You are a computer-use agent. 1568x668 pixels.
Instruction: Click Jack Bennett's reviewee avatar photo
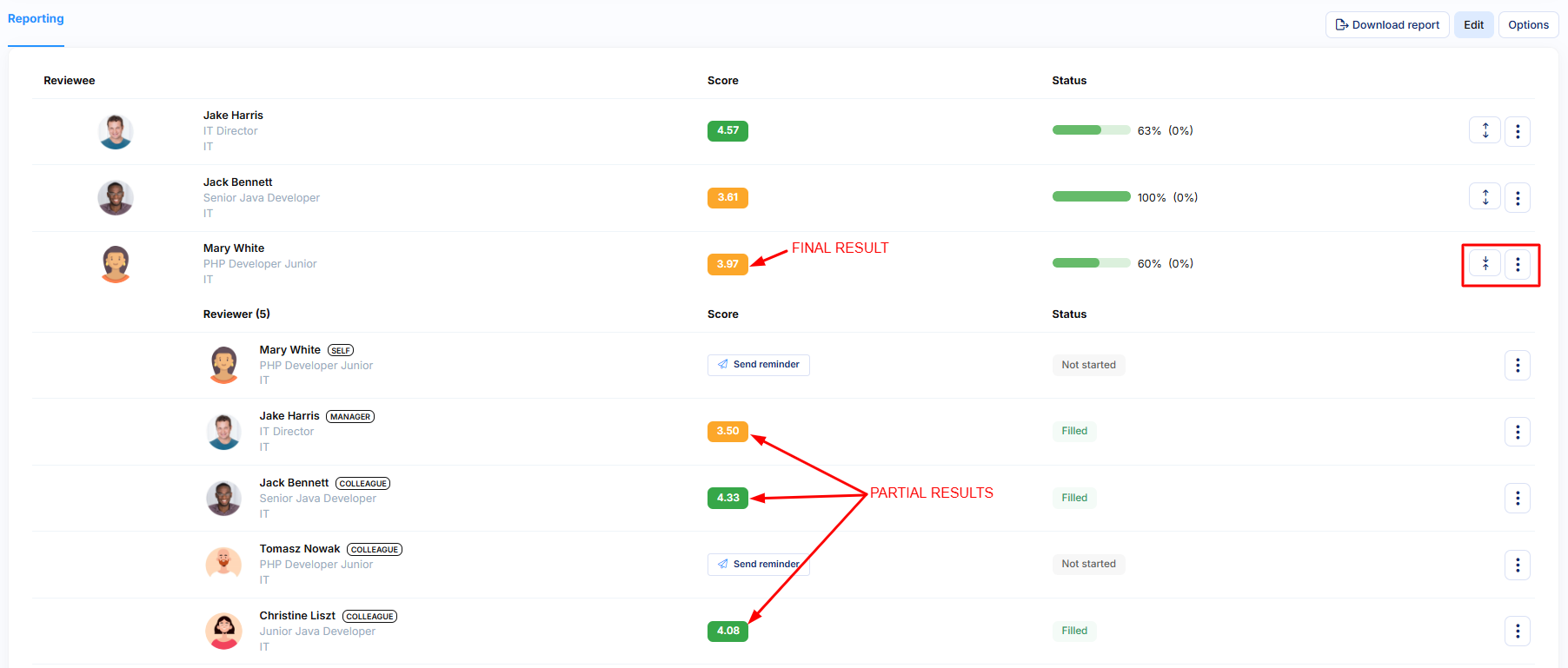[x=116, y=198]
